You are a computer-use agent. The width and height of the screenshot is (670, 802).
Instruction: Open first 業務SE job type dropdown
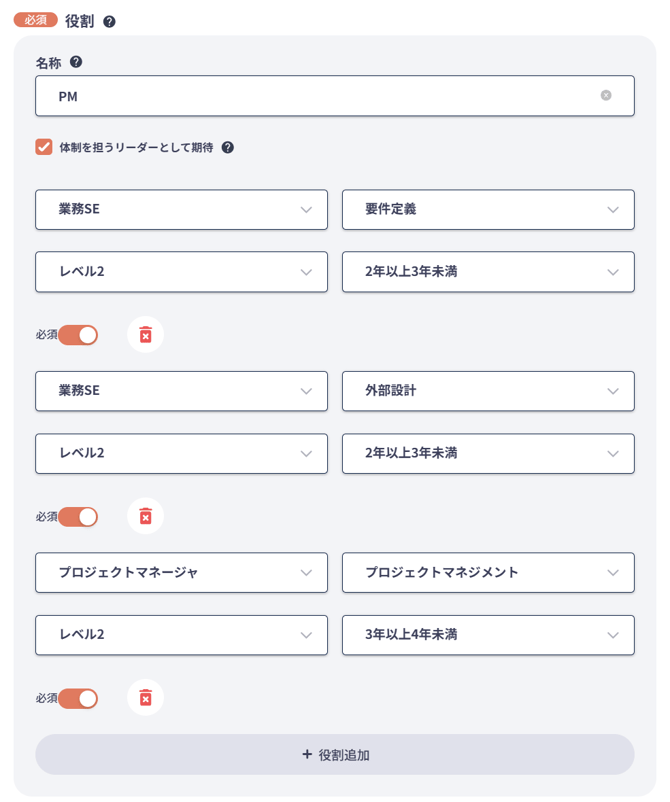(x=182, y=210)
